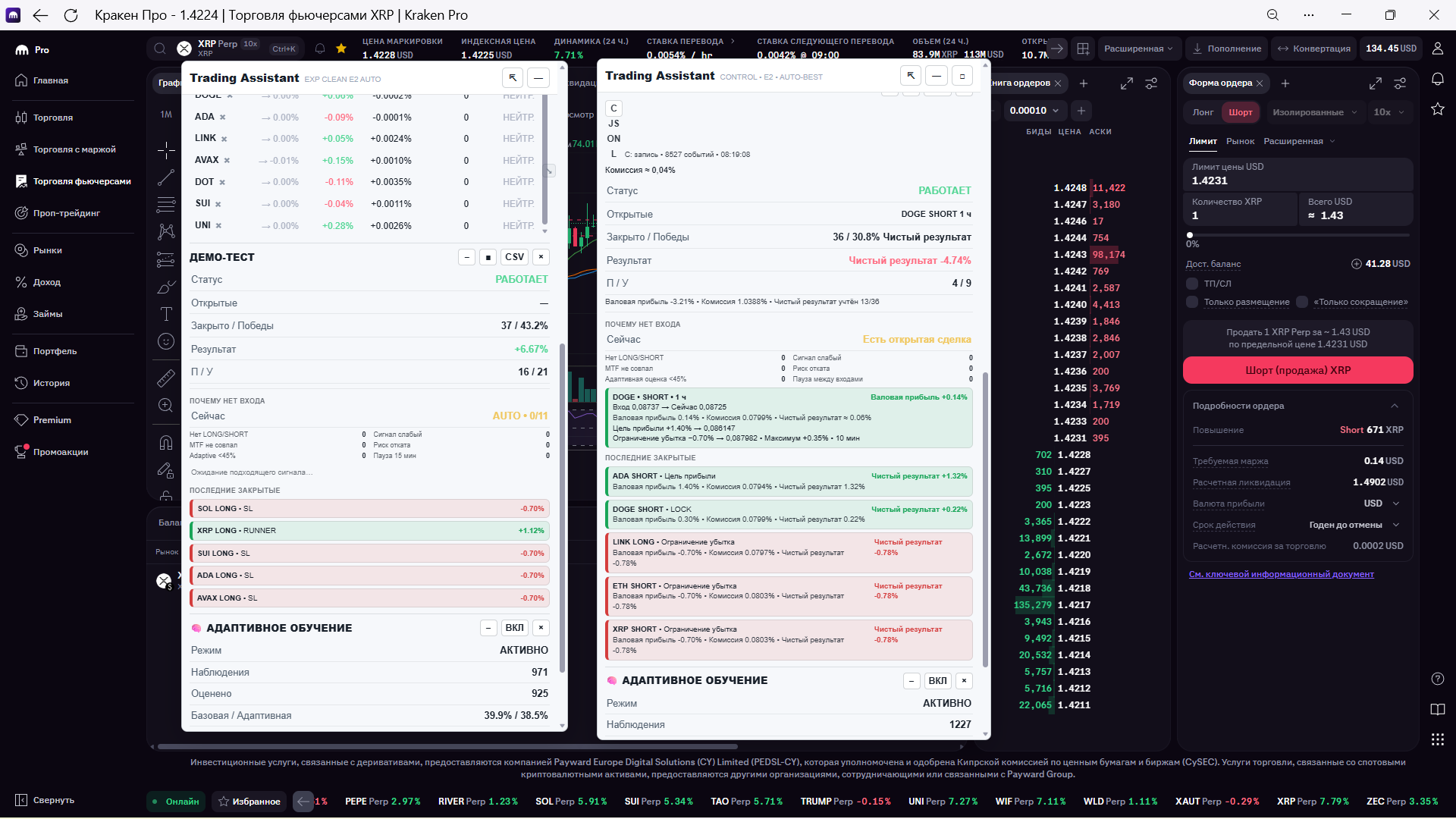Click the order size percentage slider handle

click(x=1189, y=235)
